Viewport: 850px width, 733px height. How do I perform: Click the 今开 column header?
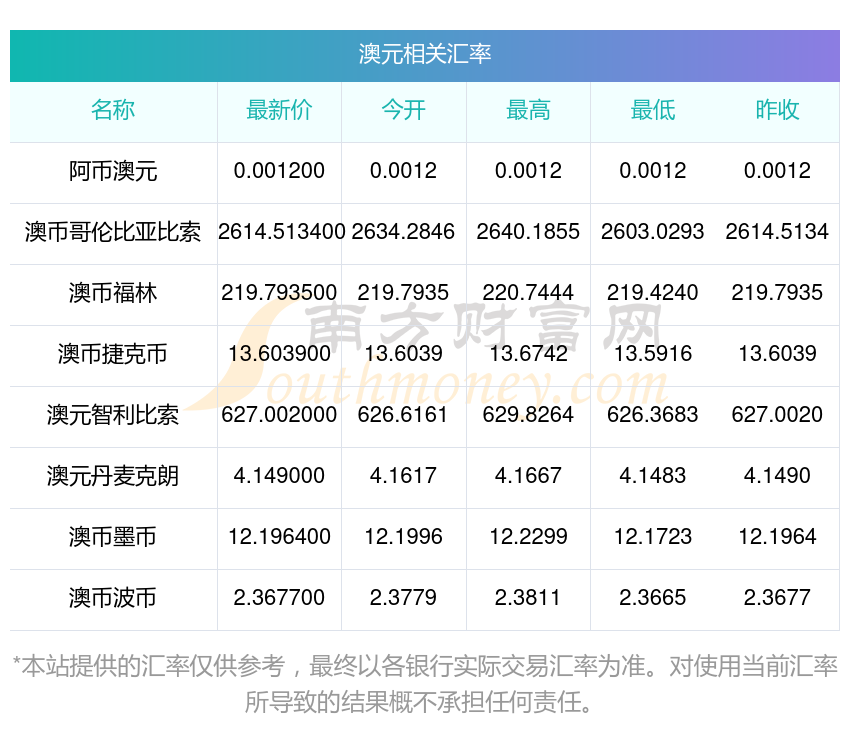point(403,110)
